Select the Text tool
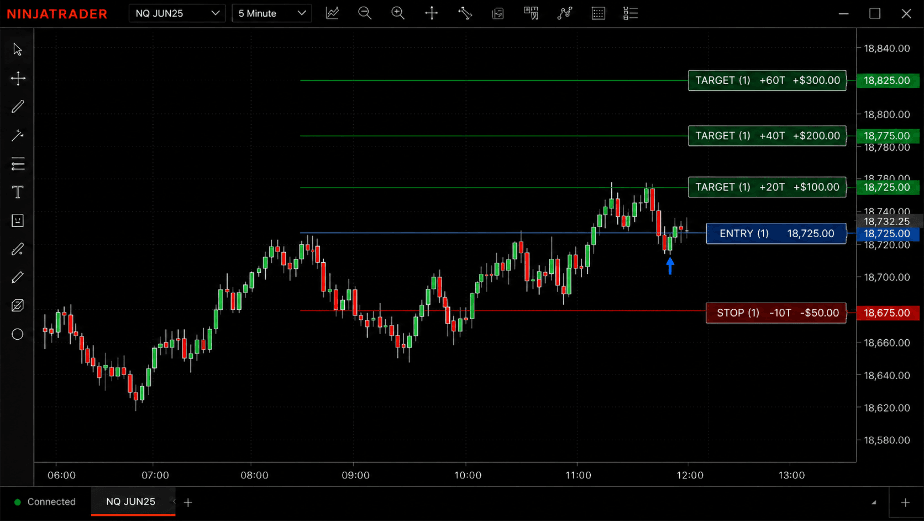The height and width of the screenshot is (521, 924). 18,192
